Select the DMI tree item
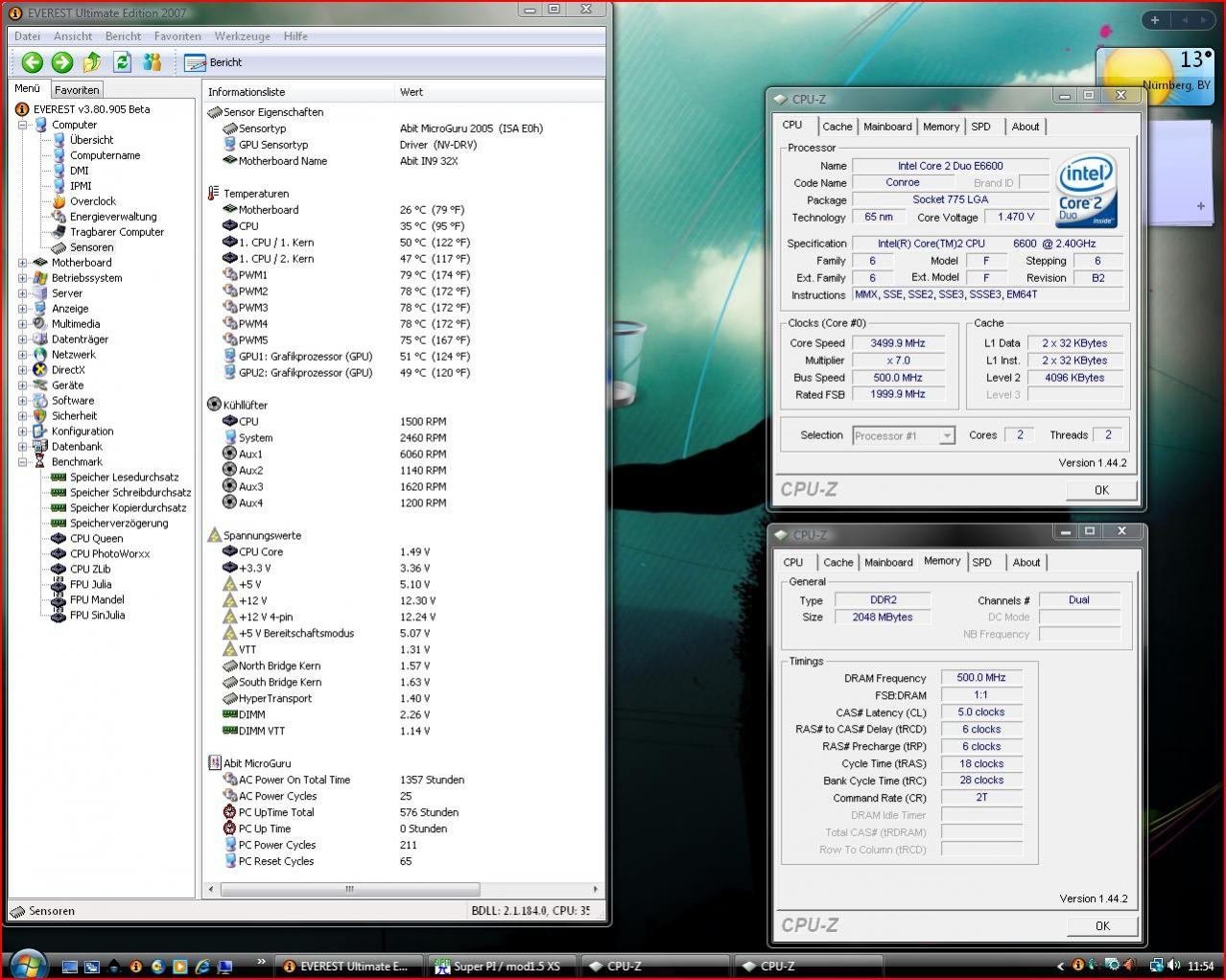The height and width of the screenshot is (980, 1226). click(79, 171)
